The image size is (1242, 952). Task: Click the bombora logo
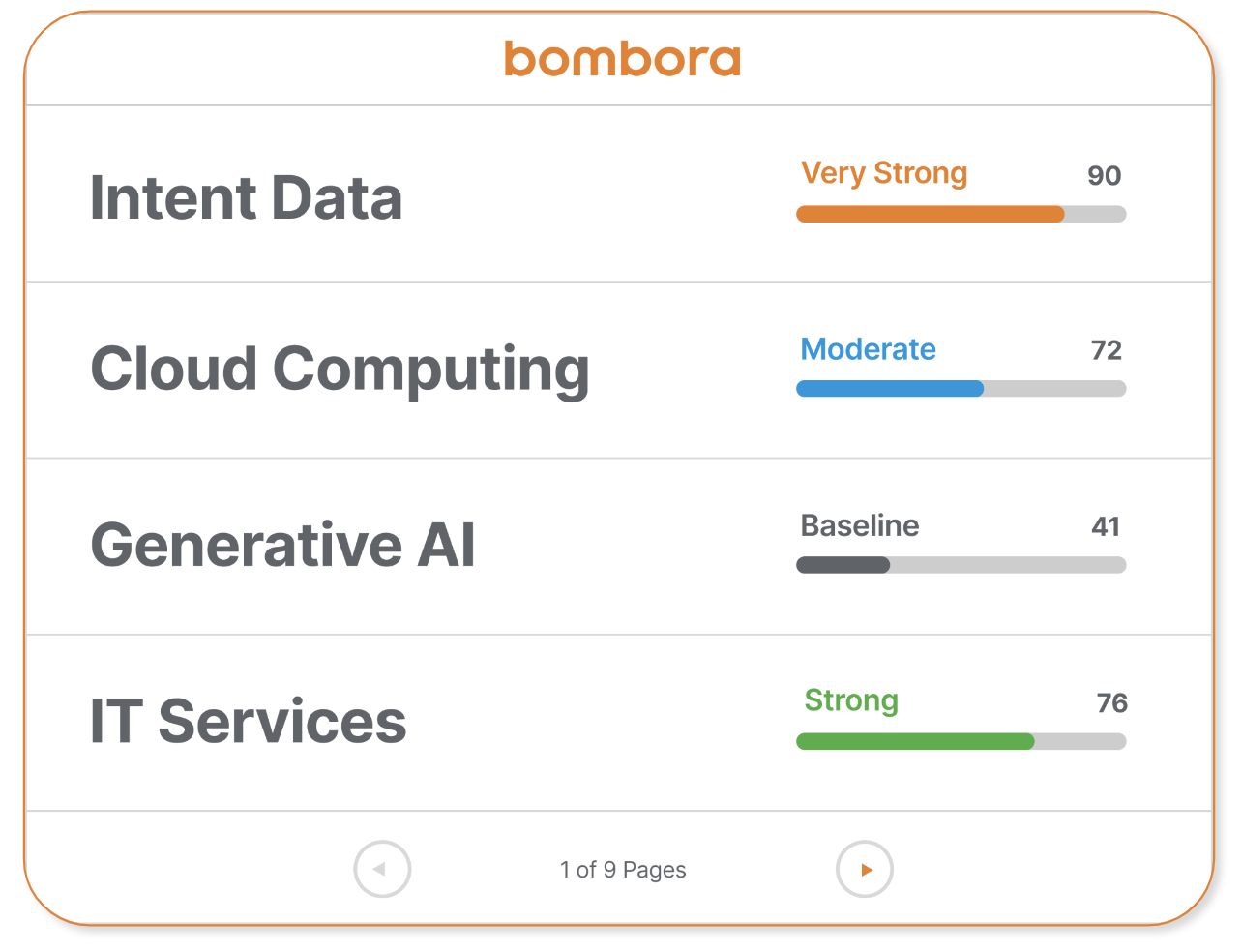coord(622,59)
